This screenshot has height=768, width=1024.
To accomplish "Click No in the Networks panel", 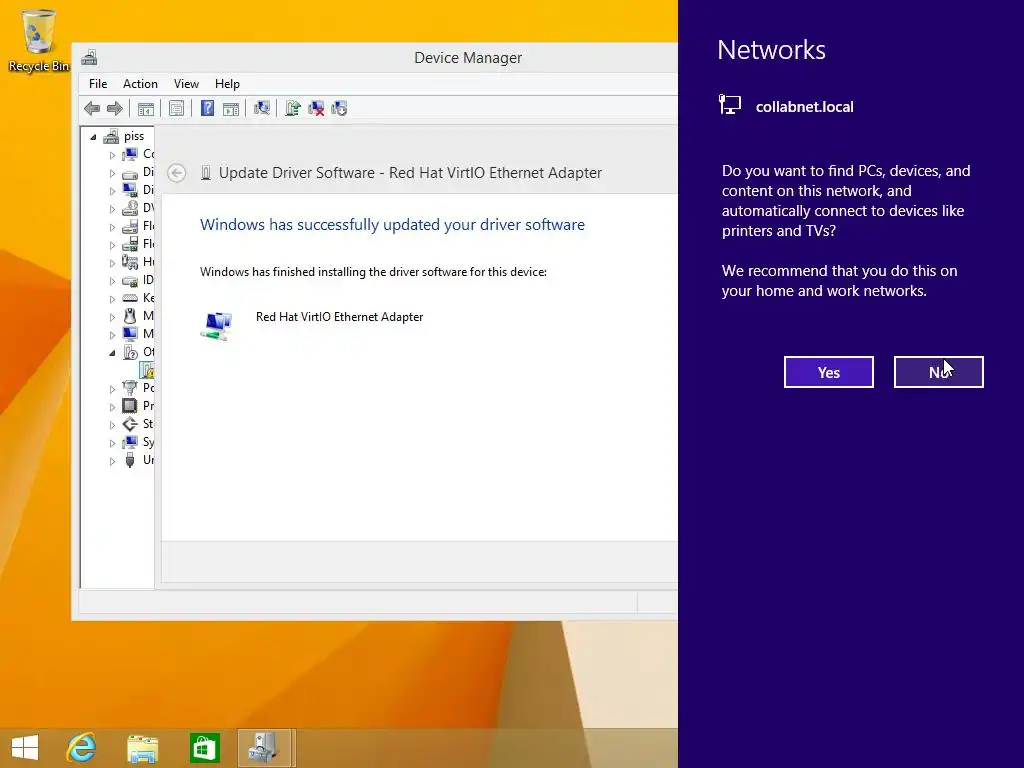I will coord(938,372).
